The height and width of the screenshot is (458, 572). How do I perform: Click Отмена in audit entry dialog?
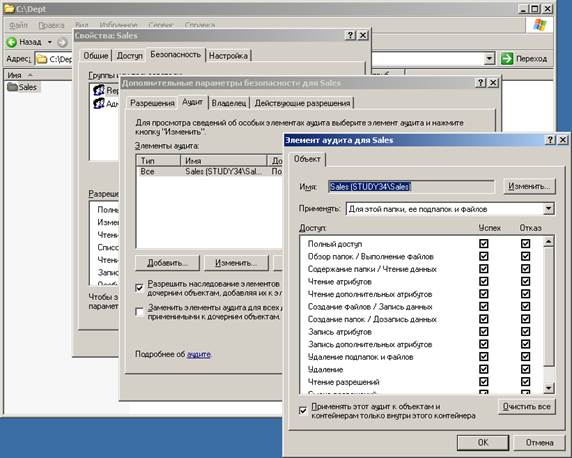(539, 442)
